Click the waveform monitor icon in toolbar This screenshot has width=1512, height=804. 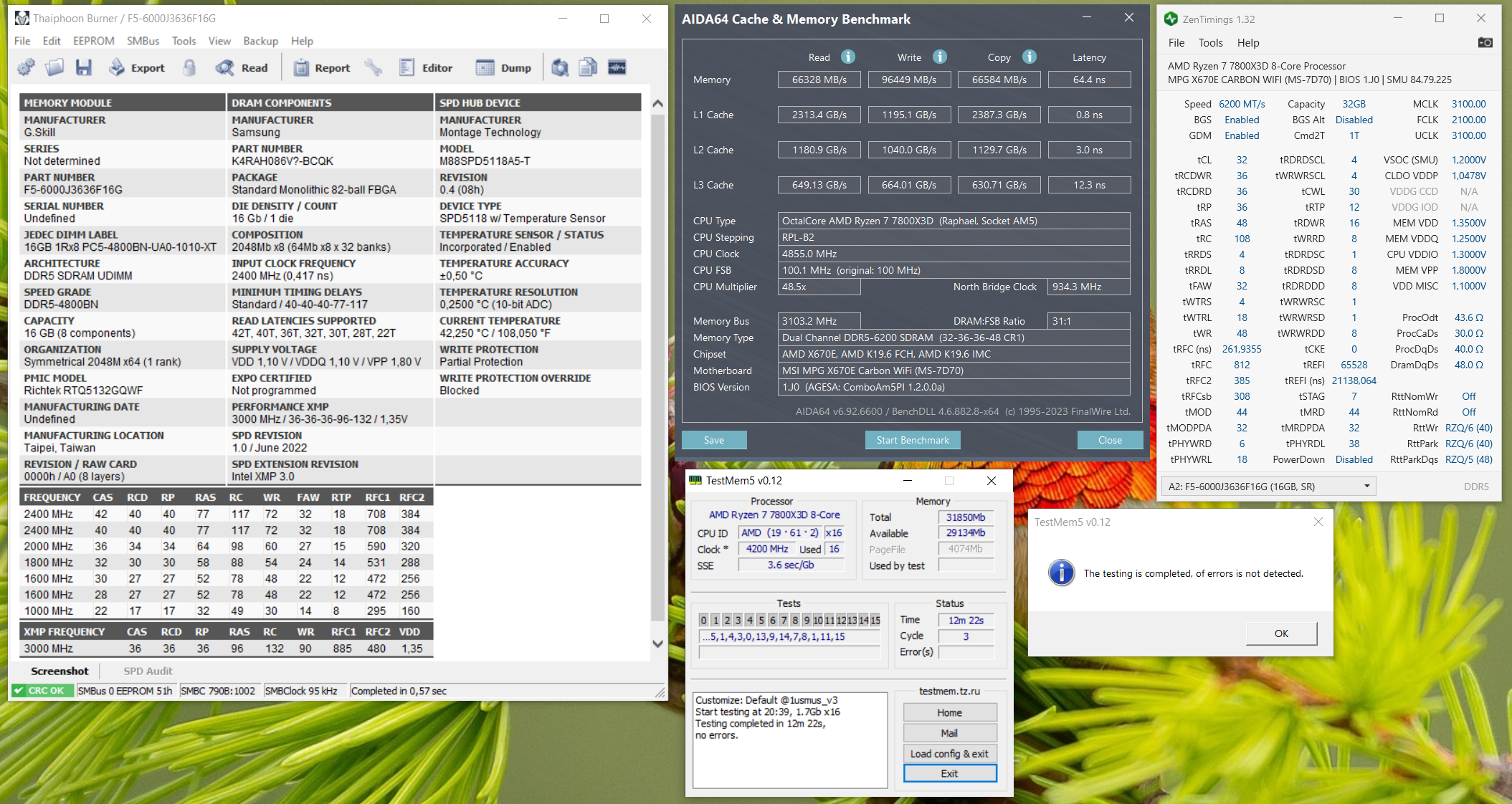click(x=617, y=67)
